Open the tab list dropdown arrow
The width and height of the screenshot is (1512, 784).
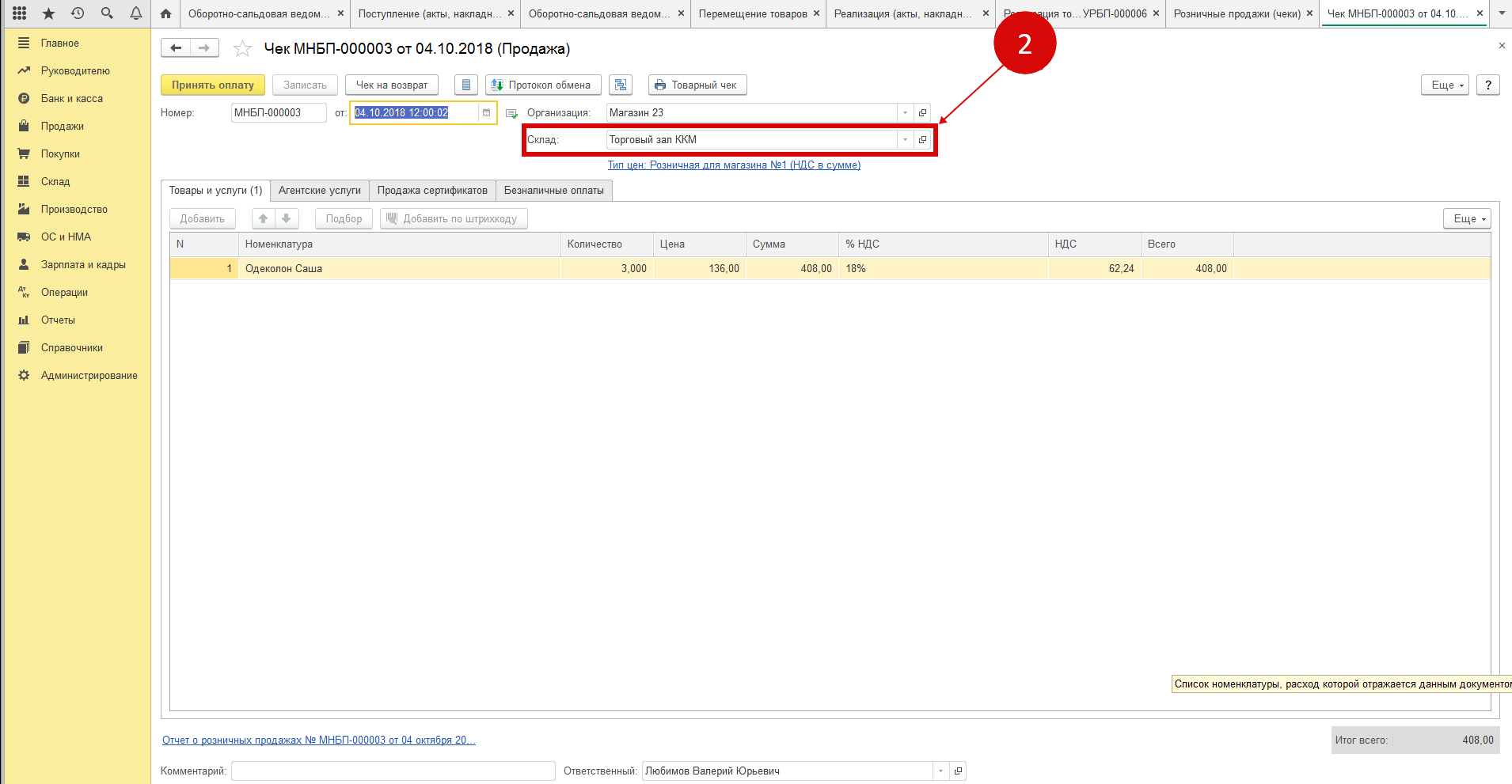pos(1502,13)
